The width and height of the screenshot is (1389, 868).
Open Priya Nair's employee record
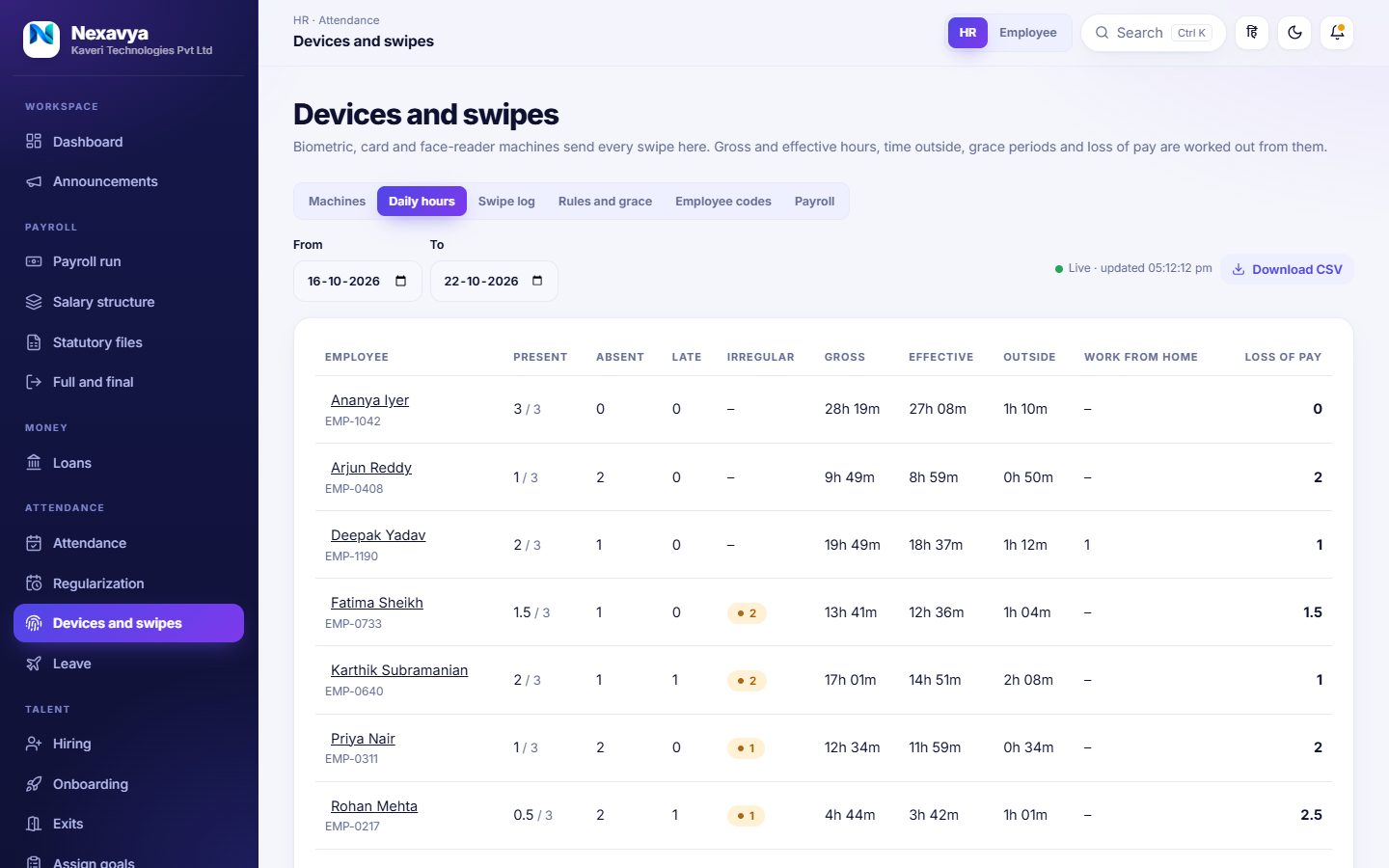click(x=363, y=739)
